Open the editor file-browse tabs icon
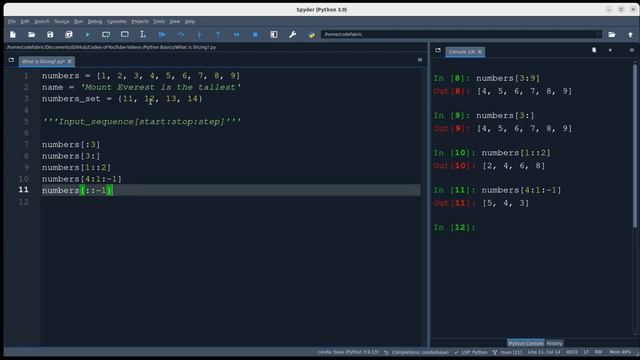Screen dimensions: 640x360 (11, 60)
